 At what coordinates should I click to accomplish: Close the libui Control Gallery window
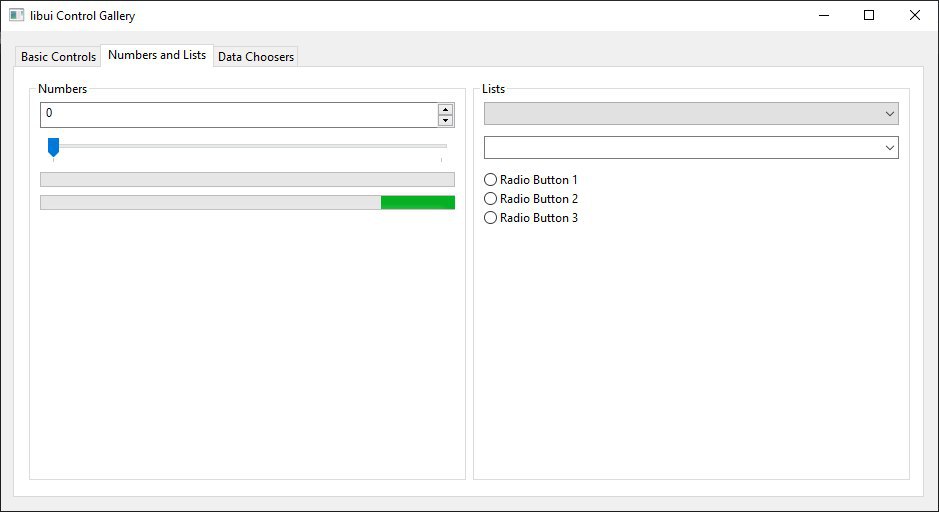pos(914,16)
